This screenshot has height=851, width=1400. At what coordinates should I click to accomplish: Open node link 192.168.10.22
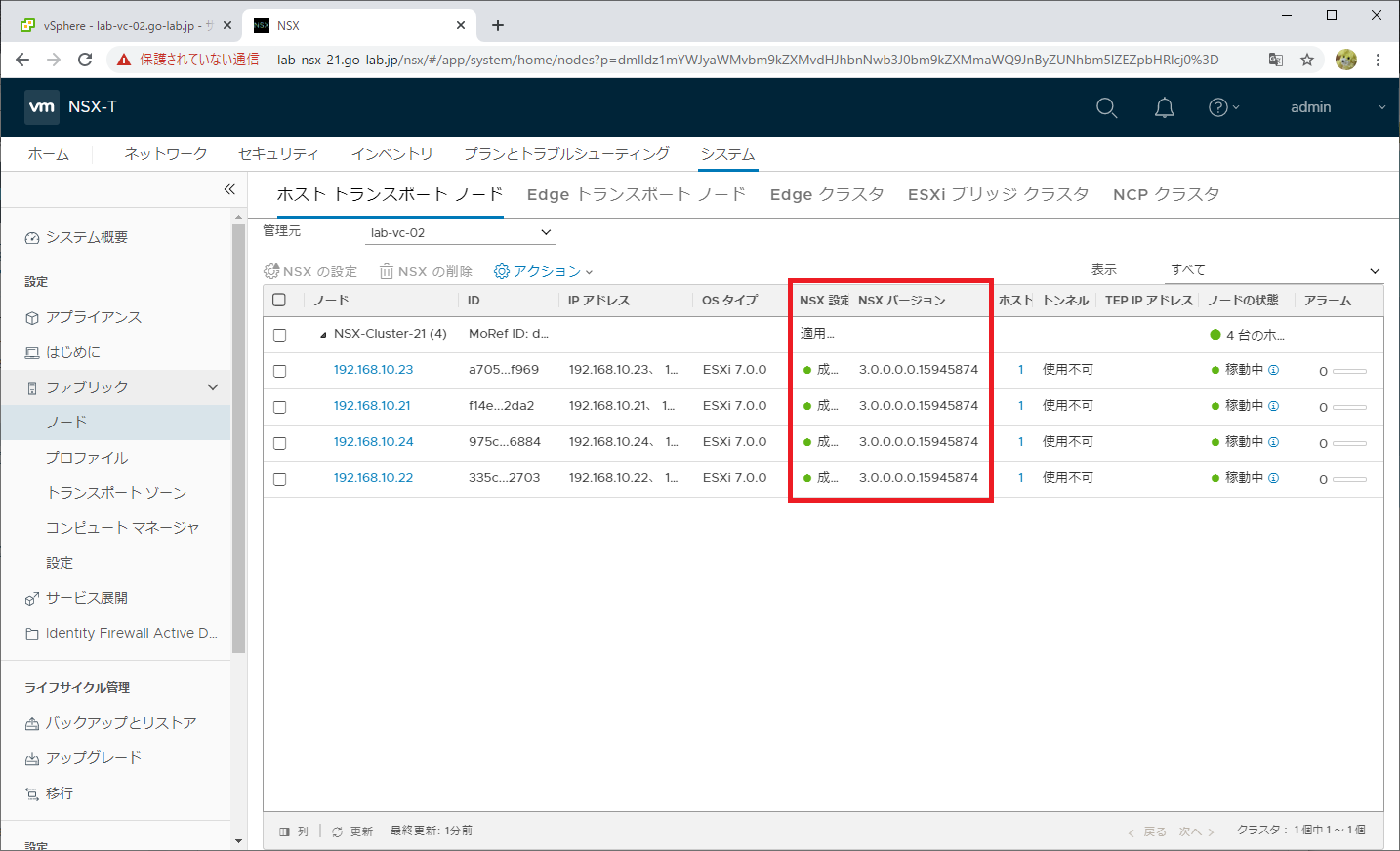(x=373, y=478)
